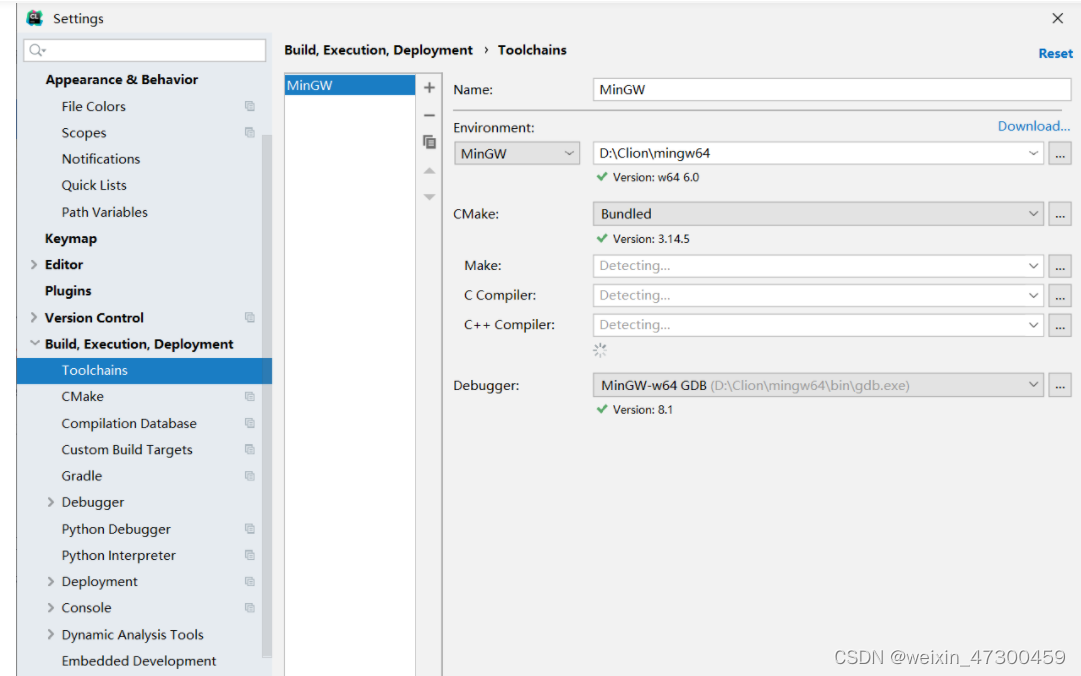Click the CLion logo in the title bar
Screen dimensions: 1081x676
34,18
